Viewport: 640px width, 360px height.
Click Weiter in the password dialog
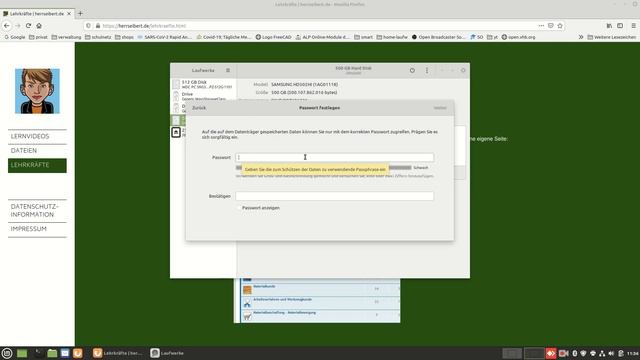[x=440, y=108]
